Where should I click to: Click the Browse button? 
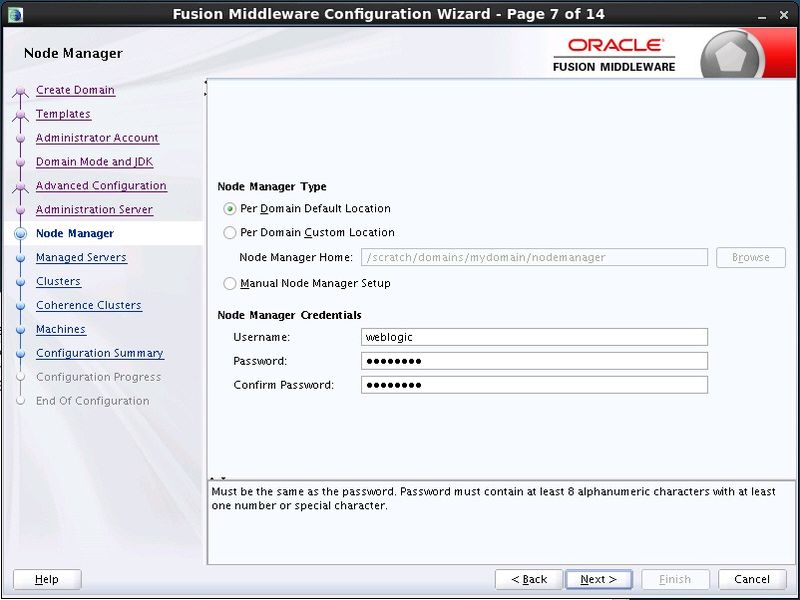coord(751,257)
